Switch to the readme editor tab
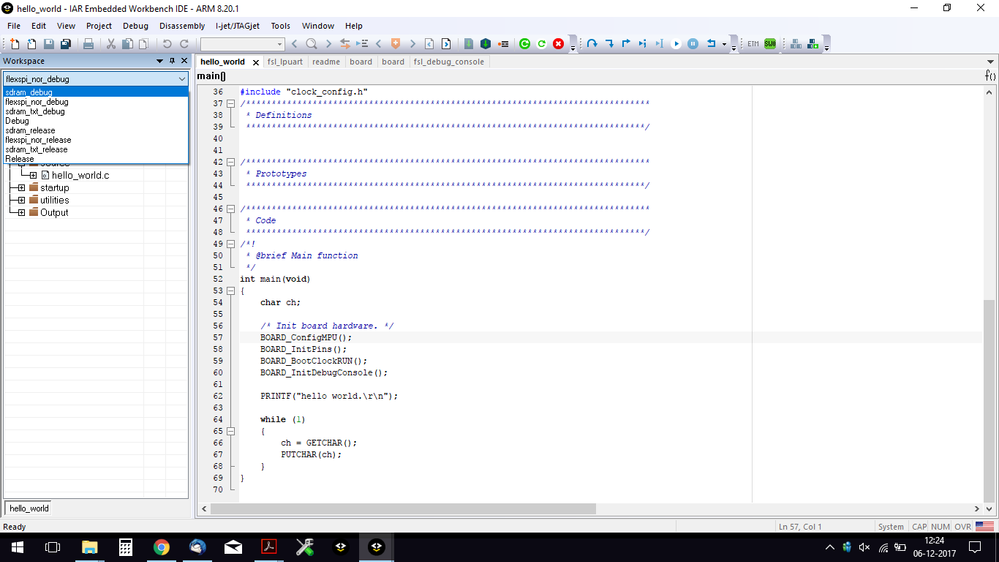Screen dimensions: 999x562 pos(326,62)
